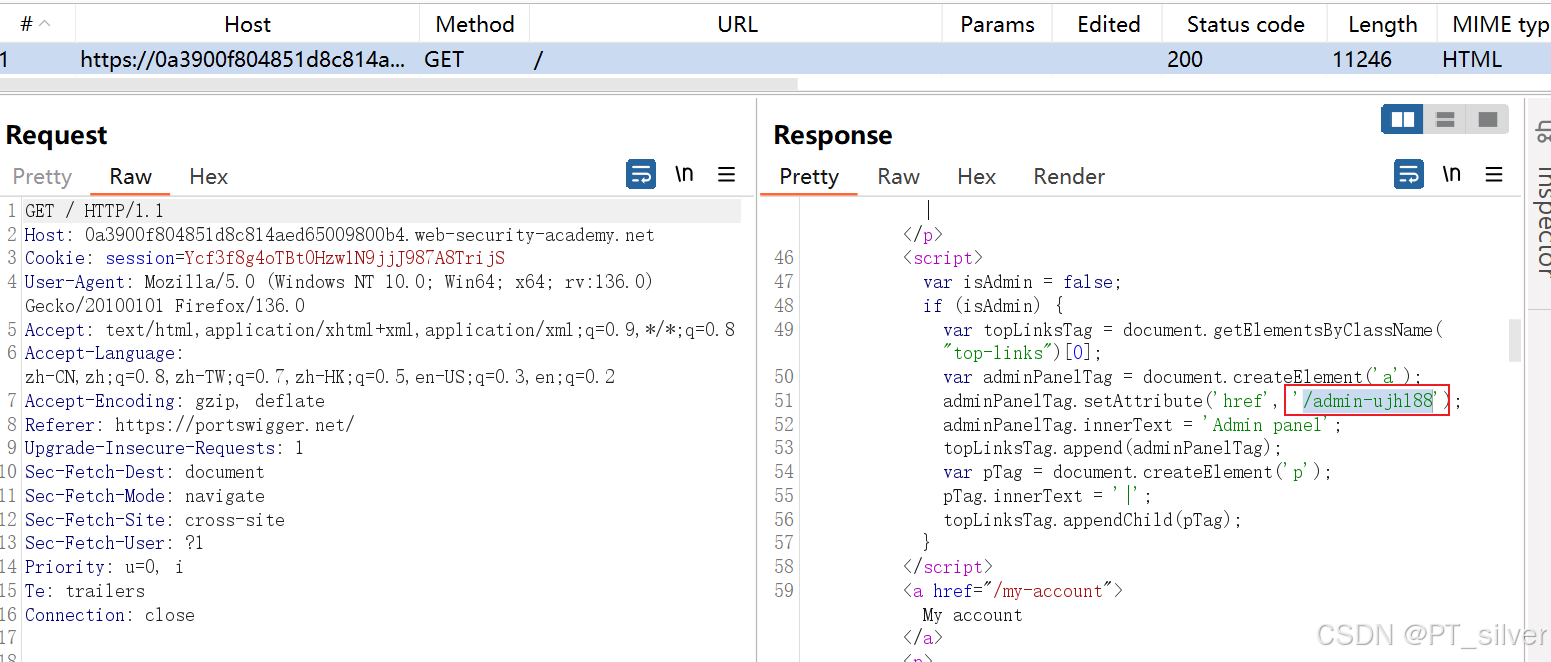Sort by the MIME type column header
Image resolution: width=1551 pixels, height=662 pixels.
coord(1495,24)
